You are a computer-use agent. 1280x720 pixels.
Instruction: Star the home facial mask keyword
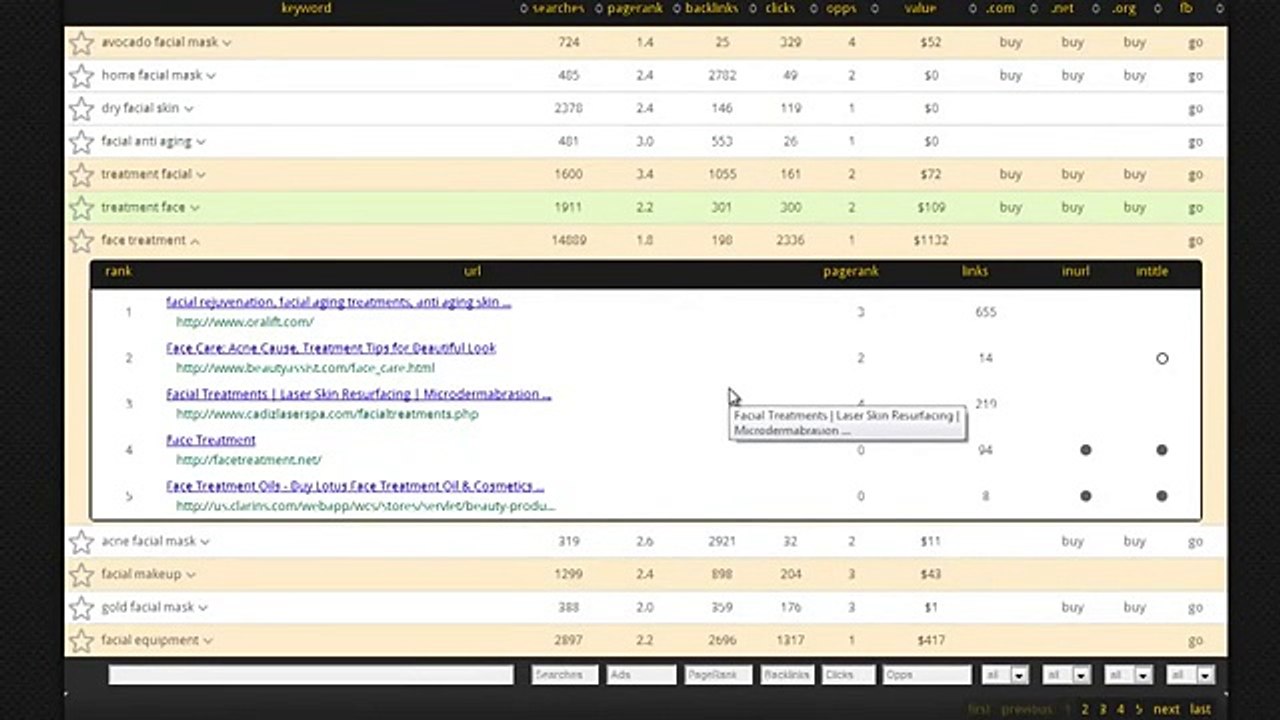81,76
